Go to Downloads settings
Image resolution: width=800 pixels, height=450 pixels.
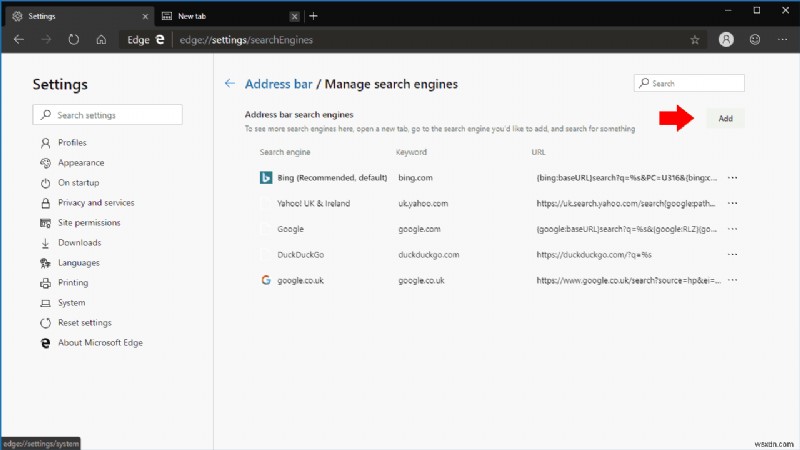click(80, 242)
